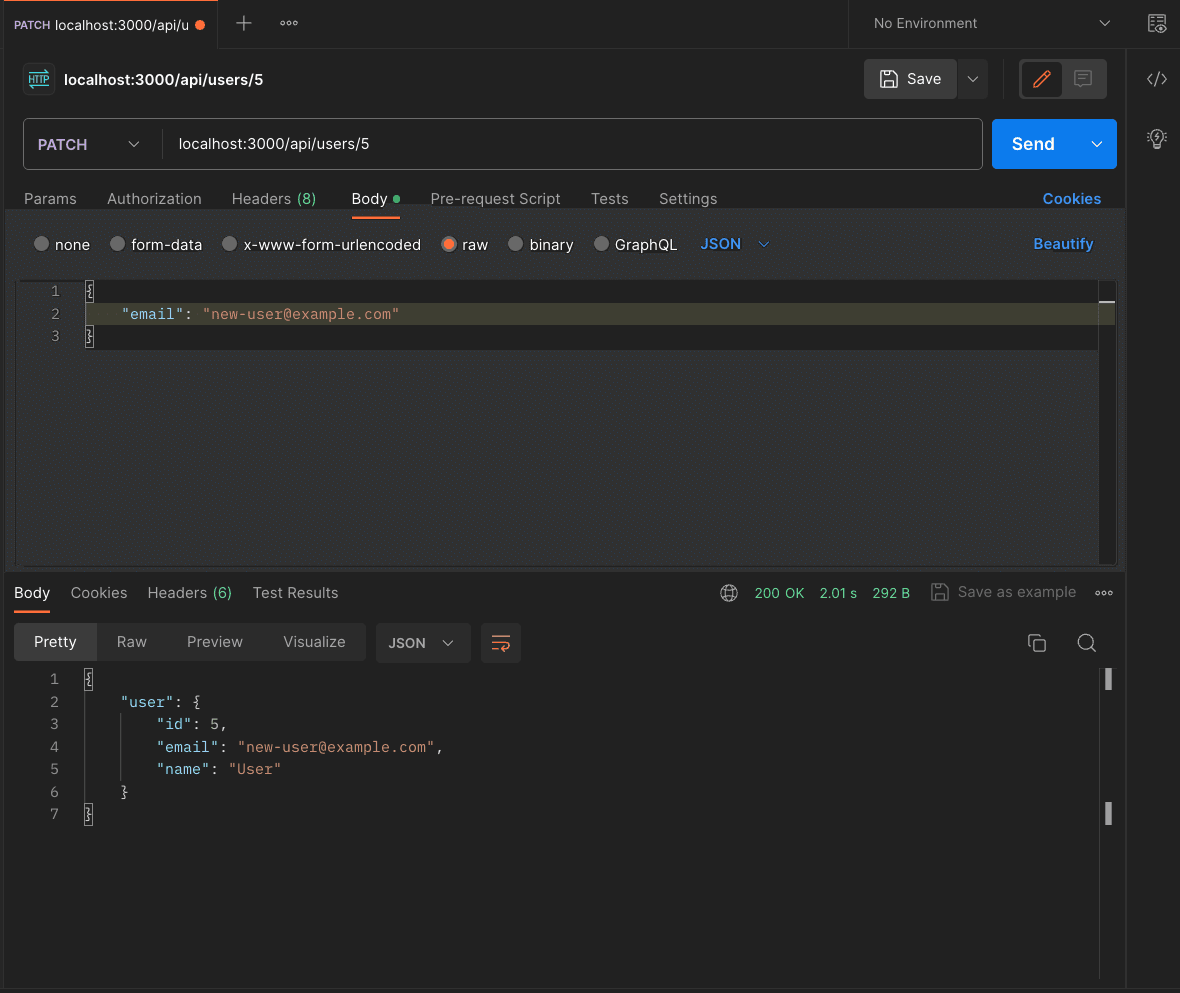Toggle line wrapping in response viewer
The width and height of the screenshot is (1180, 993).
coord(500,643)
